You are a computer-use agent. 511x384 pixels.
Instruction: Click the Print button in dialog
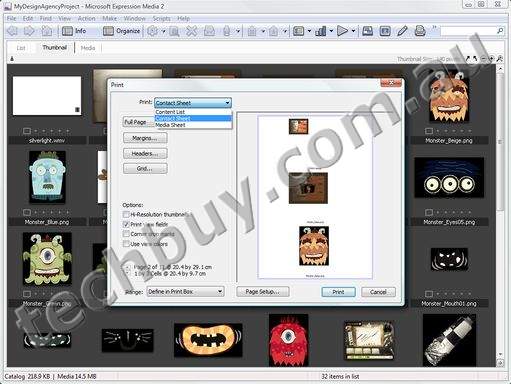click(338, 292)
